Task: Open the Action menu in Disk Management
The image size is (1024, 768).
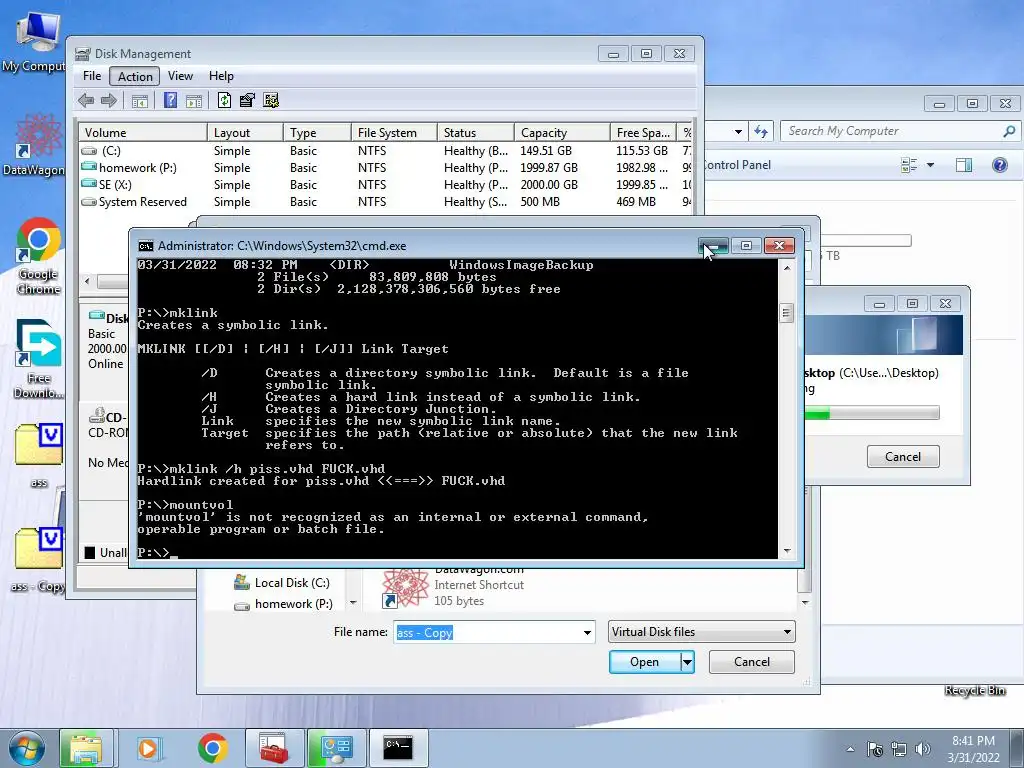Action: [x=135, y=76]
